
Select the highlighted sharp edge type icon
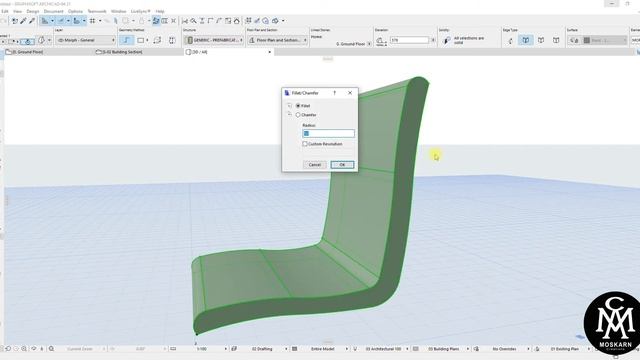tap(526, 40)
